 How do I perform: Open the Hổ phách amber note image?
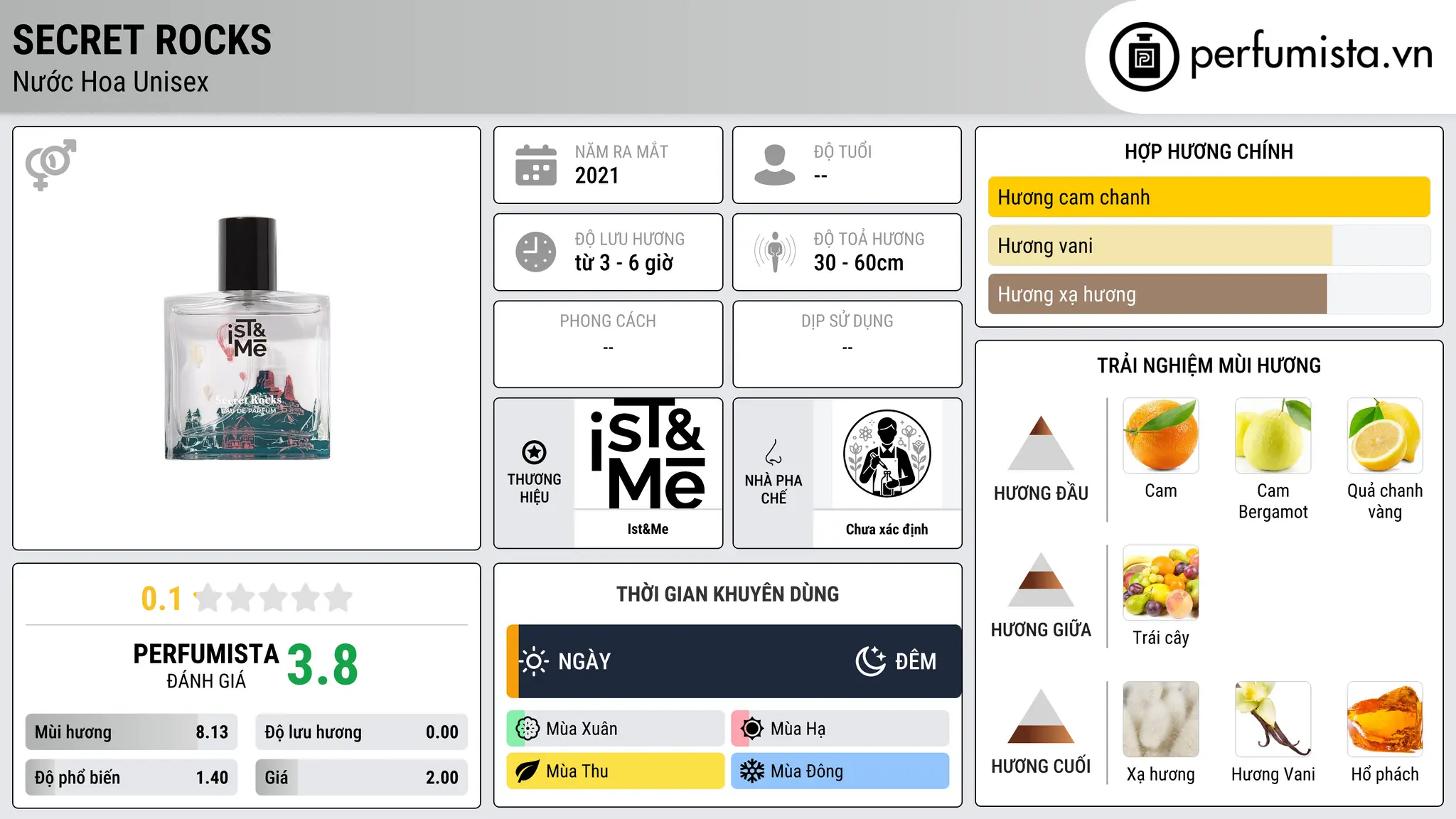(1385, 719)
